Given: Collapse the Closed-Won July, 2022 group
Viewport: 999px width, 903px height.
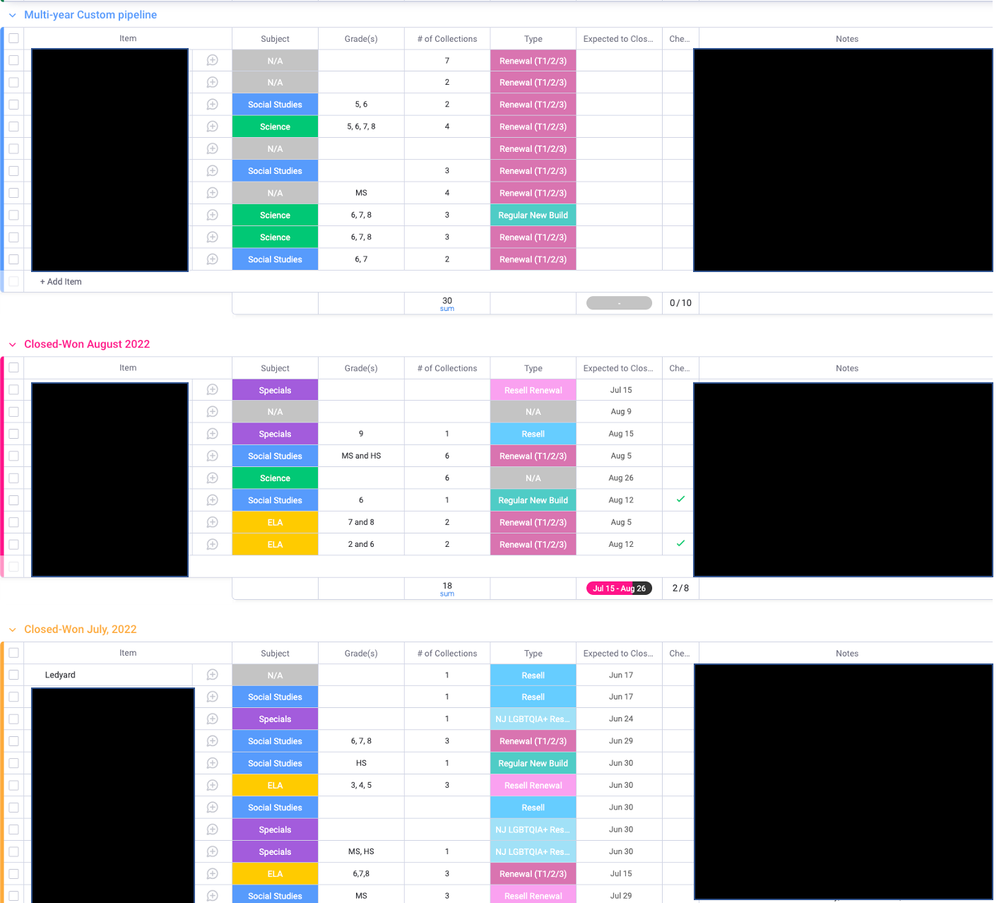Looking at the screenshot, I should point(14,629).
